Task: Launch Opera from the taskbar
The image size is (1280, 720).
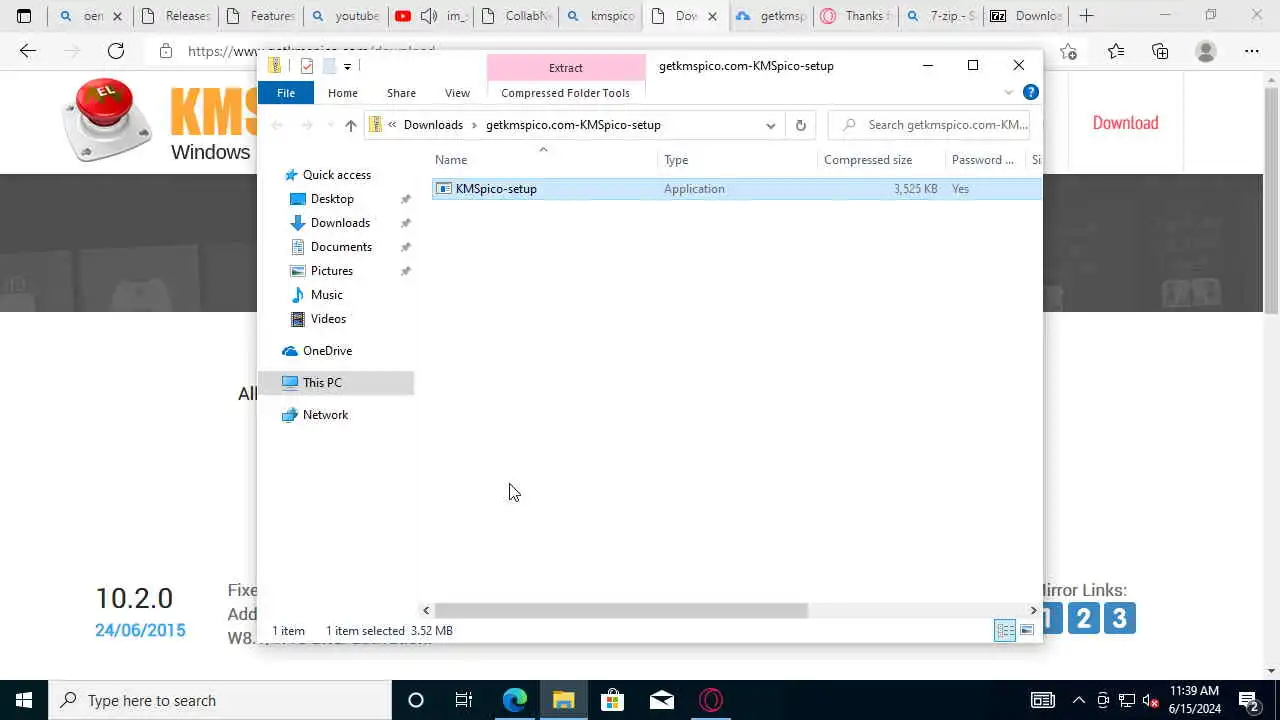Action: point(711,700)
